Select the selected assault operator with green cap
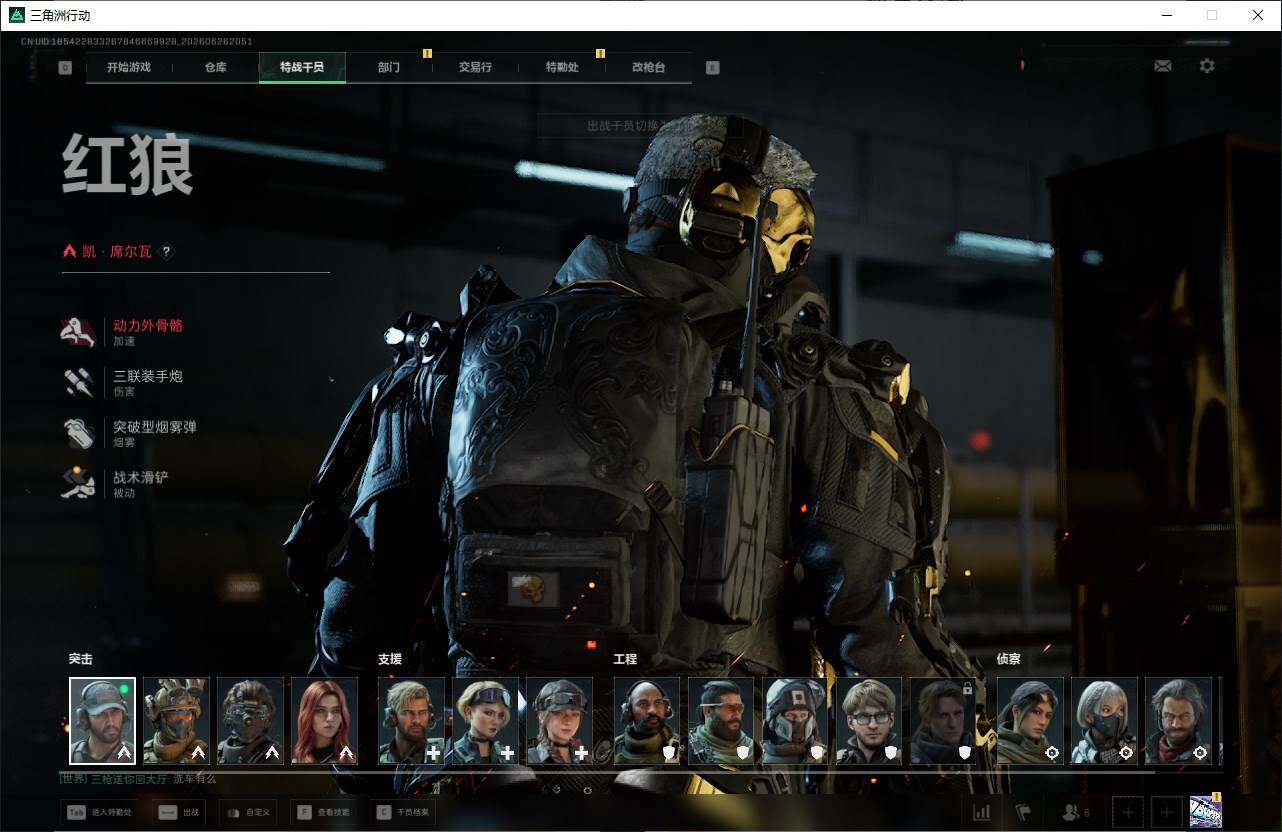This screenshot has width=1282, height=832. pyautogui.click(x=102, y=721)
